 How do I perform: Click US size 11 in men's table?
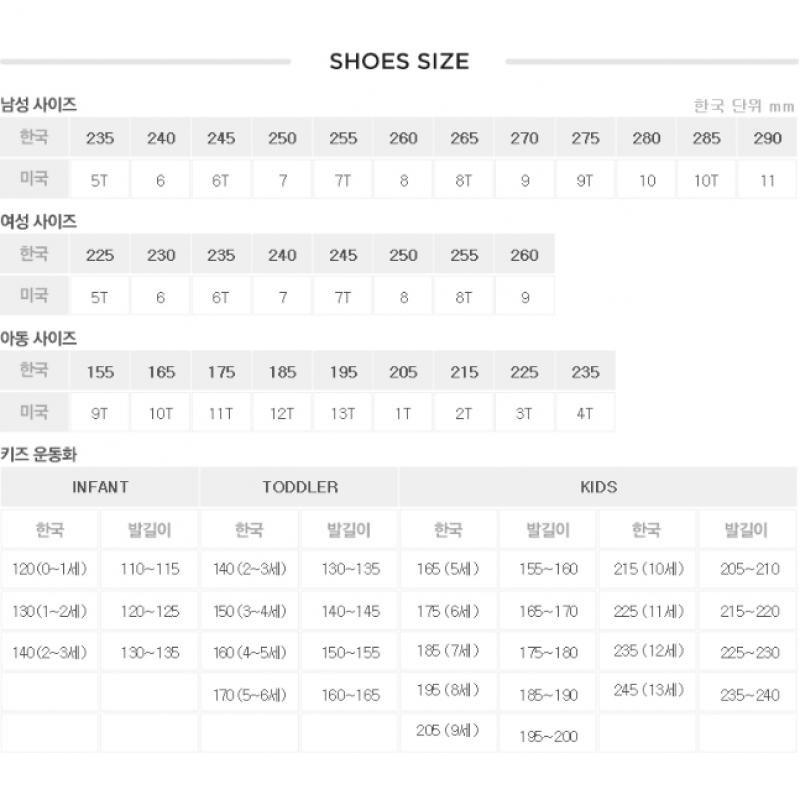point(767,181)
